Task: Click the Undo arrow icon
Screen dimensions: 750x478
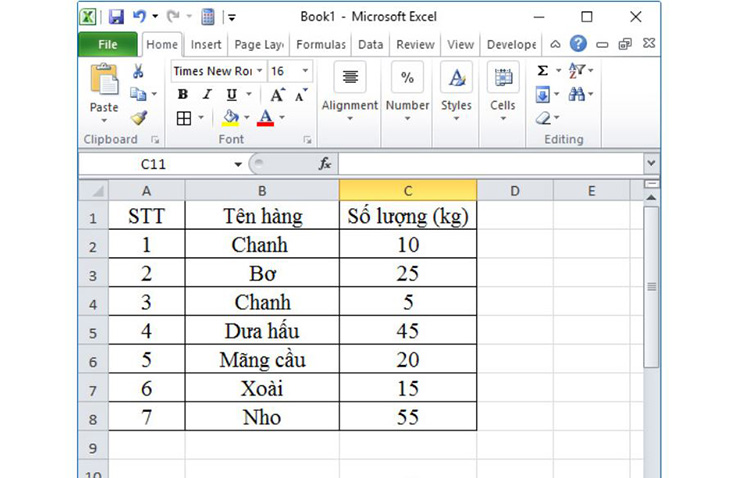Action: (x=139, y=17)
